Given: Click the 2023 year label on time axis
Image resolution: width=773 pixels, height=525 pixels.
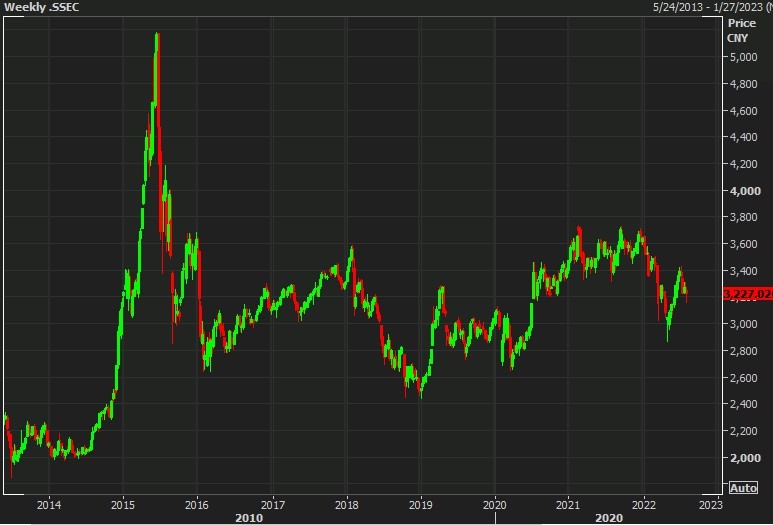Looking at the screenshot, I should [711, 505].
